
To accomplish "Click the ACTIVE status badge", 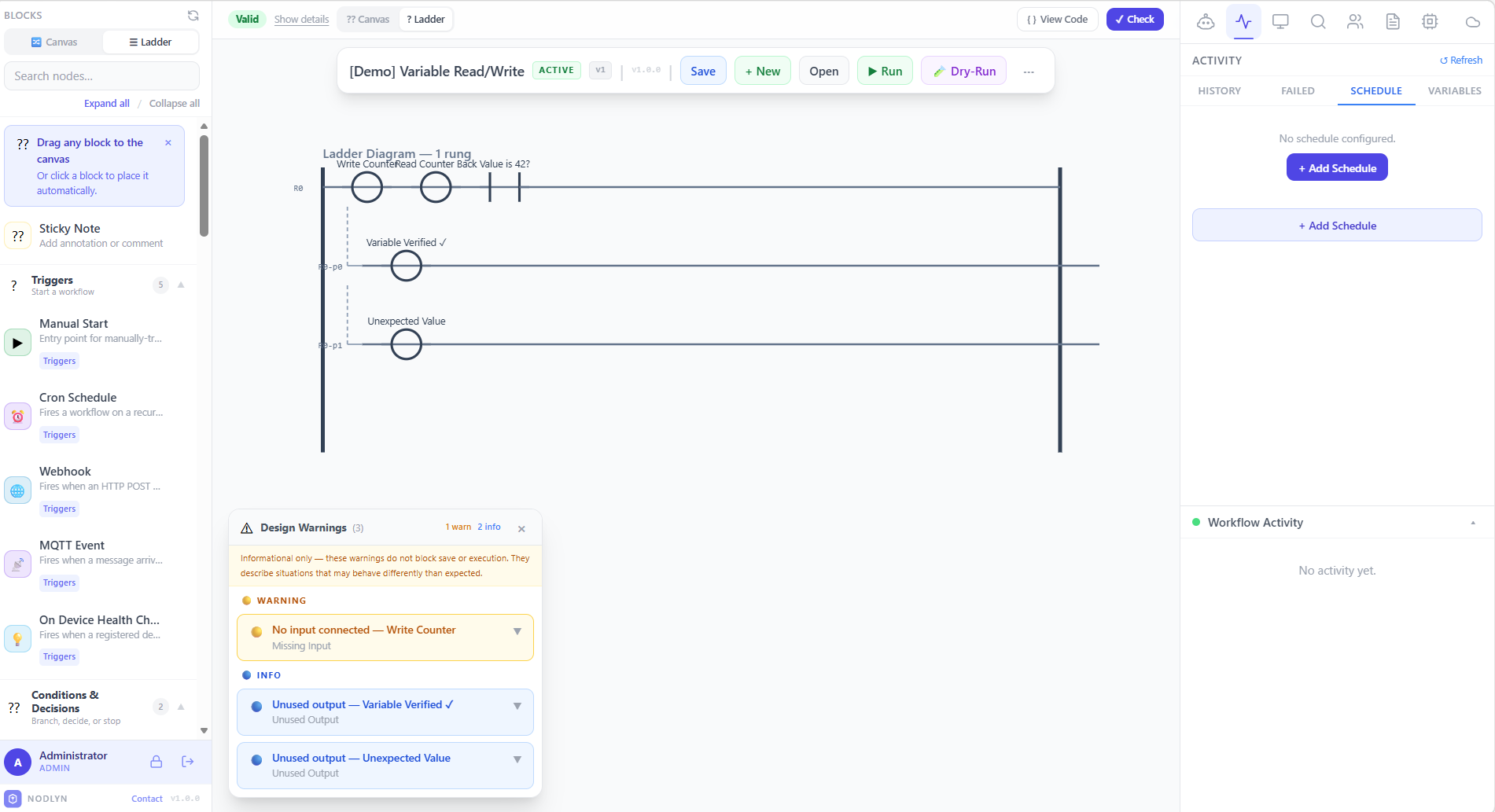I will point(557,70).
